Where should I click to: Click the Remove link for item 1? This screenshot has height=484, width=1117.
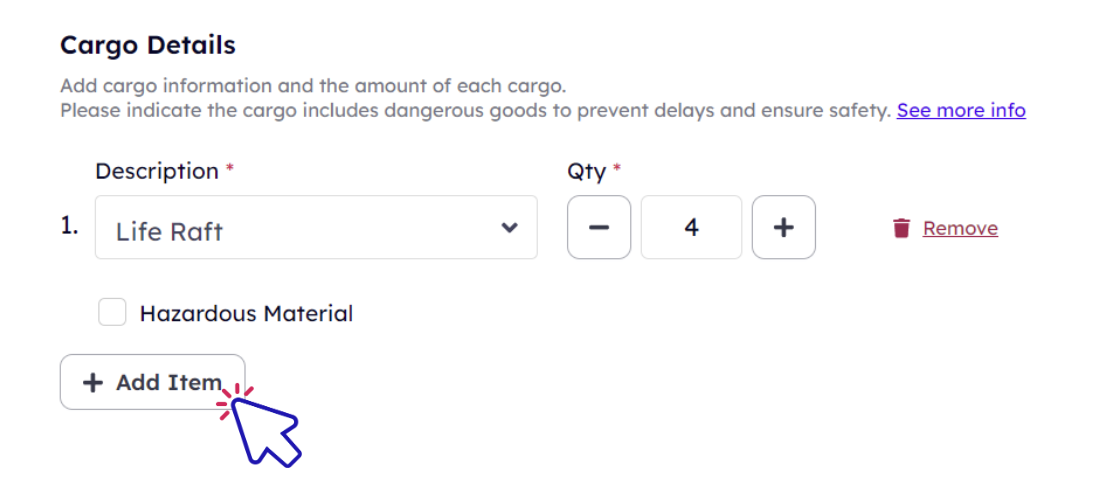[960, 228]
